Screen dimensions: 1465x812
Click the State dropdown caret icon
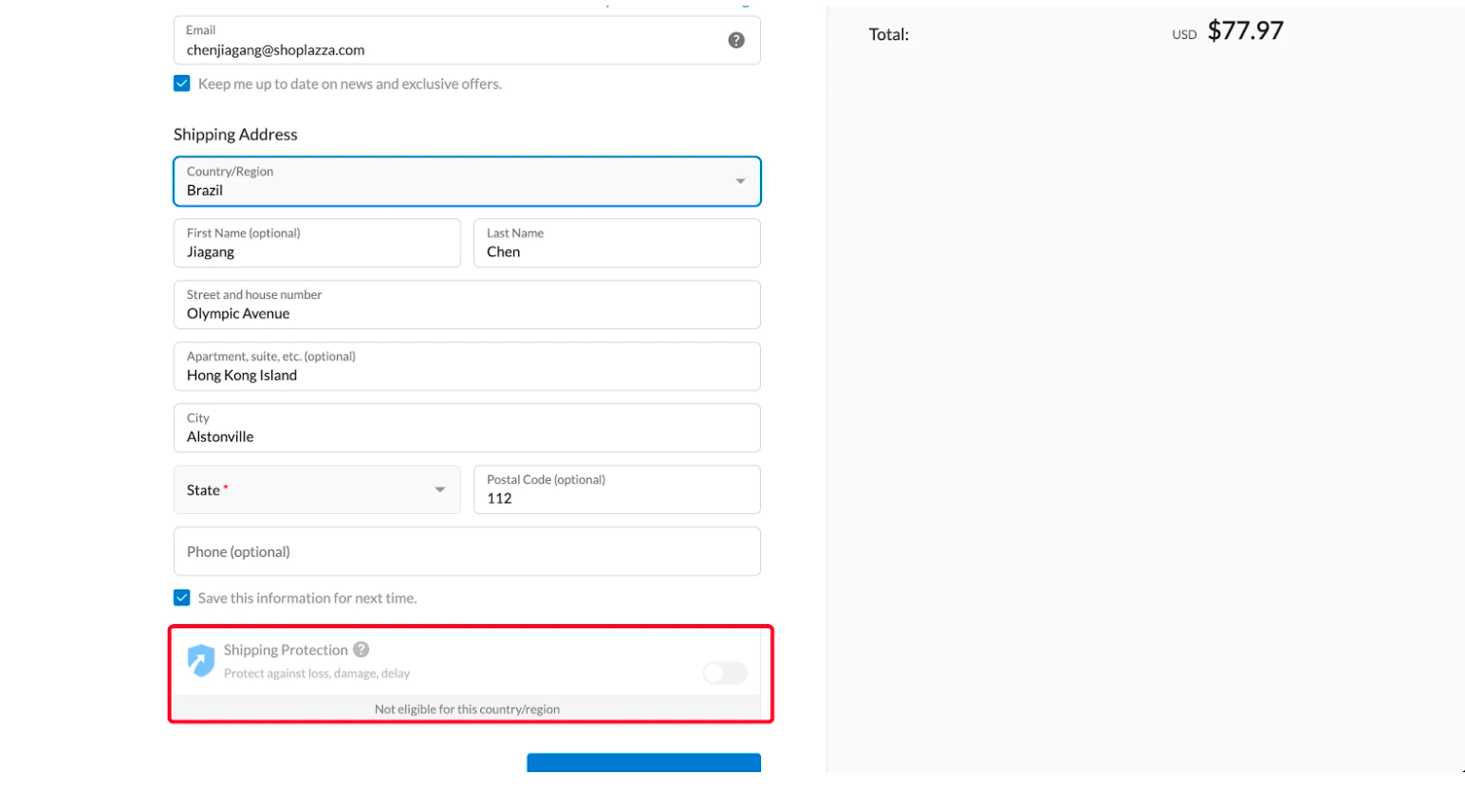pos(440,489)
